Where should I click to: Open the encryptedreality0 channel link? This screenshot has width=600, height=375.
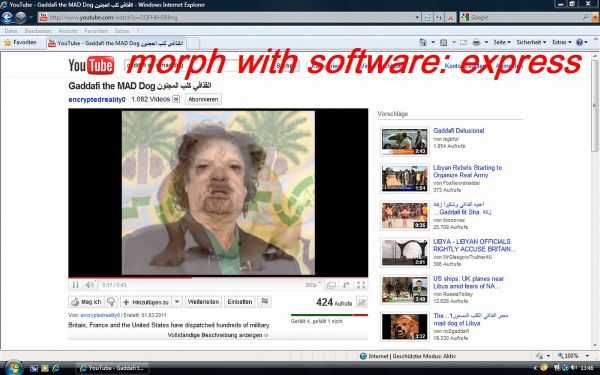click(x=97, y=99)
